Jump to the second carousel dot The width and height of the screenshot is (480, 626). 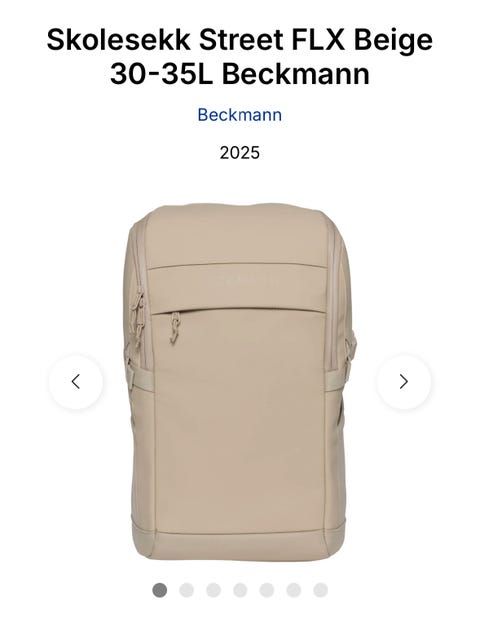point(186,590)
